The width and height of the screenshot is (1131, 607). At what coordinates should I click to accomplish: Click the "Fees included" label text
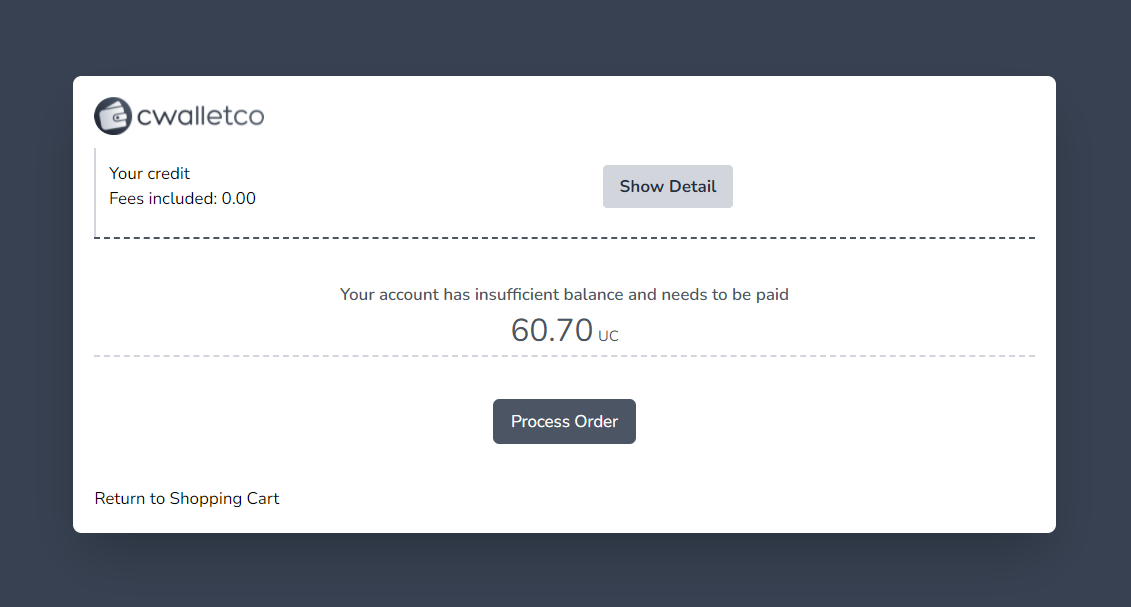point(163,198)
